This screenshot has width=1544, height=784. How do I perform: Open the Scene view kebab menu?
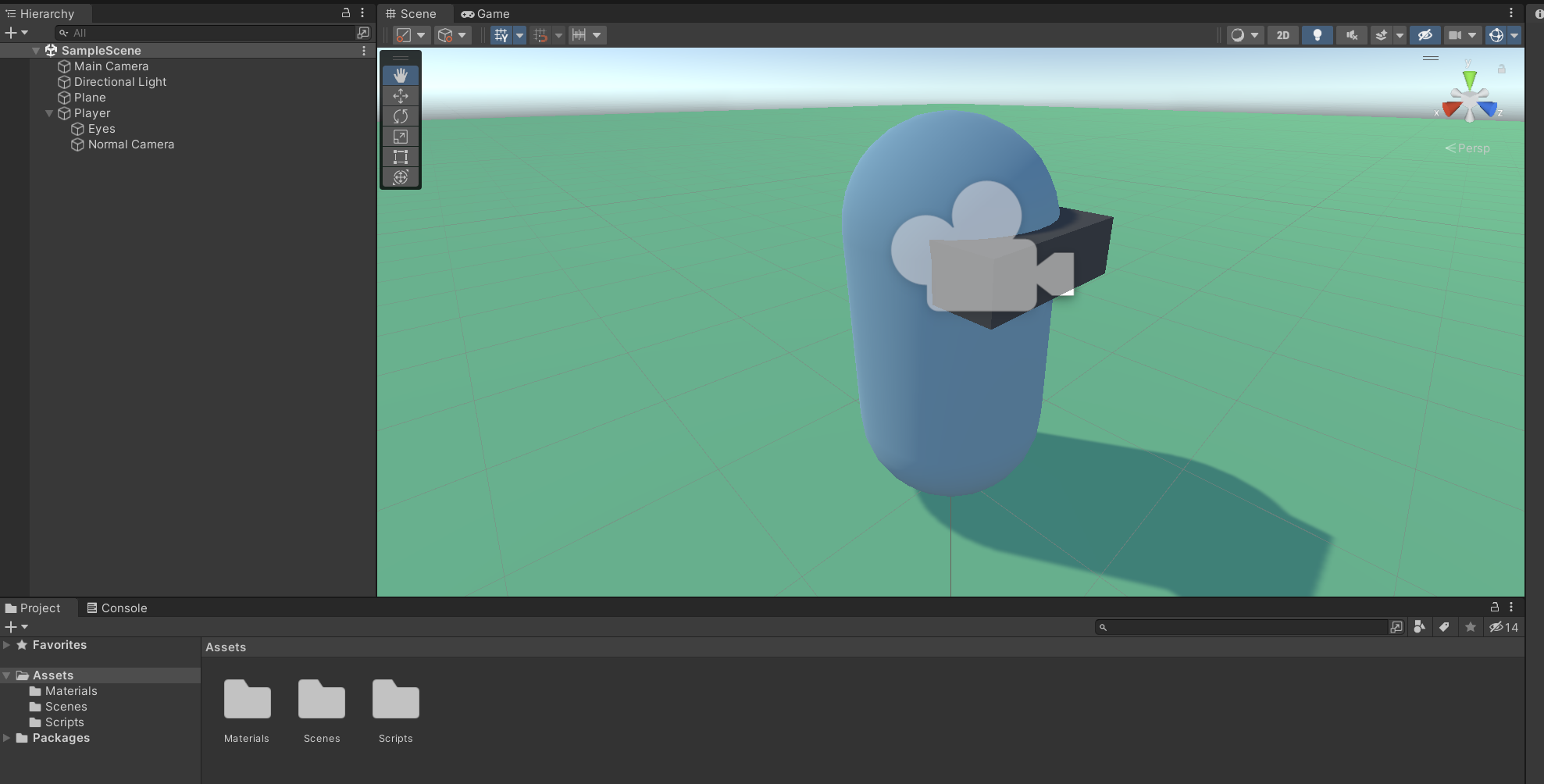coord(1511,12)
